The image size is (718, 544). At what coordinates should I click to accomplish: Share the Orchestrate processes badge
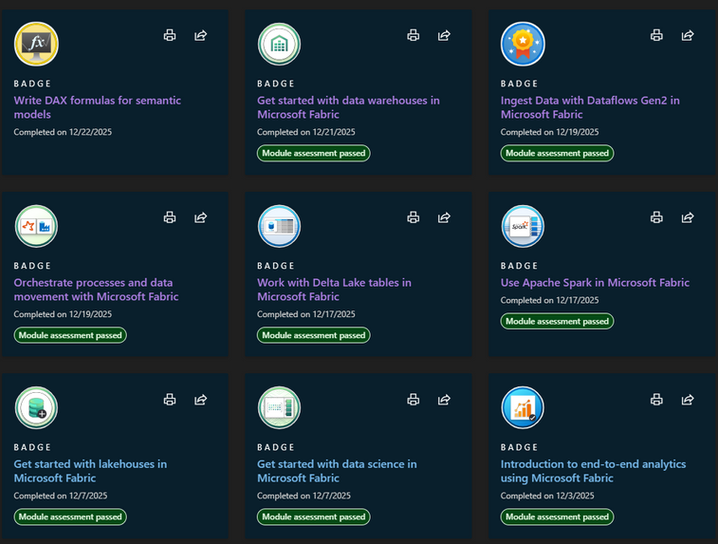(201, 217)
